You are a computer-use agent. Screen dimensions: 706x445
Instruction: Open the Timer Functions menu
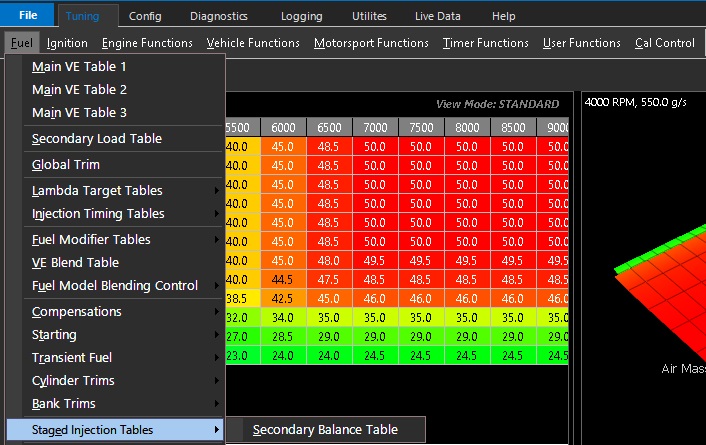click(x=485, y=43)
